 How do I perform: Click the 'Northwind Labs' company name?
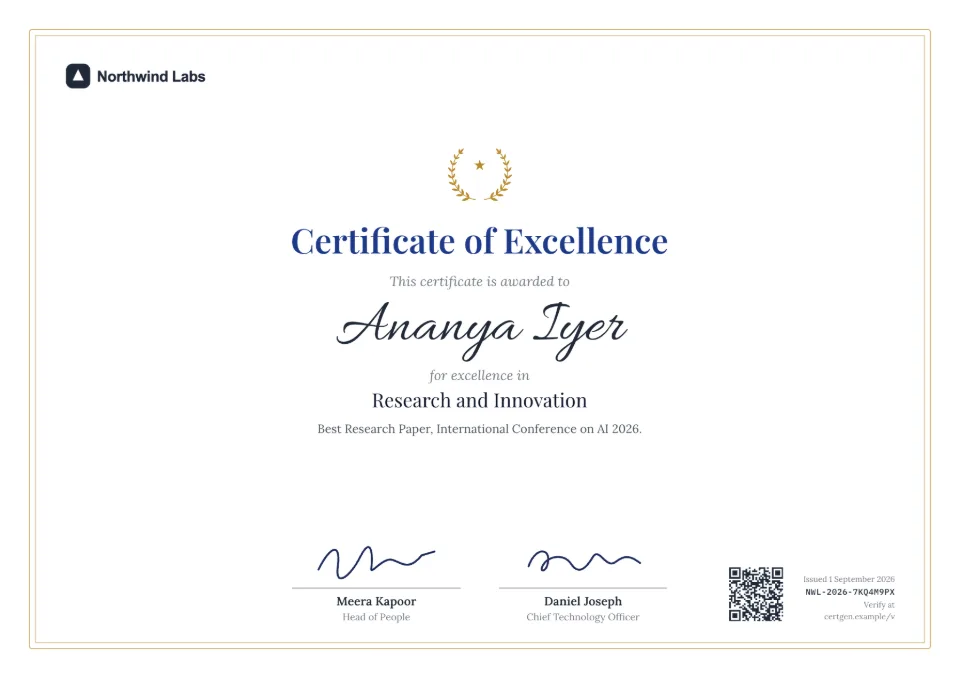[x=151, y=77]
